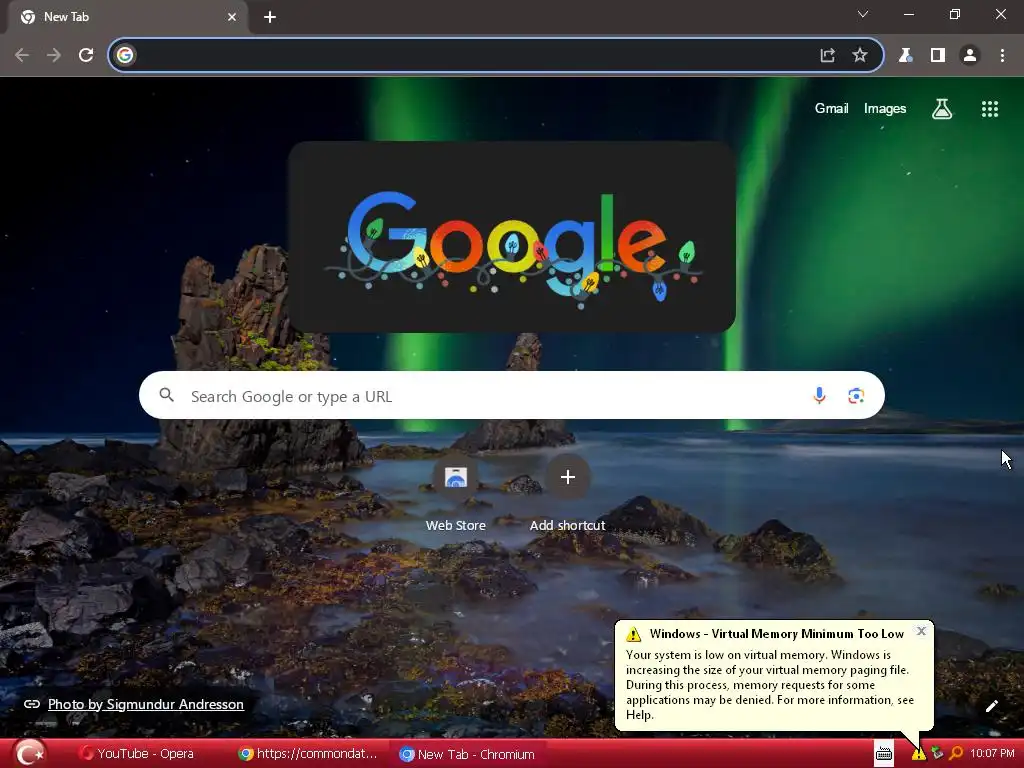Open Chrome Labs flask in toolbar
This screenshot has height=768, width=1024.
tap(905, 56)
